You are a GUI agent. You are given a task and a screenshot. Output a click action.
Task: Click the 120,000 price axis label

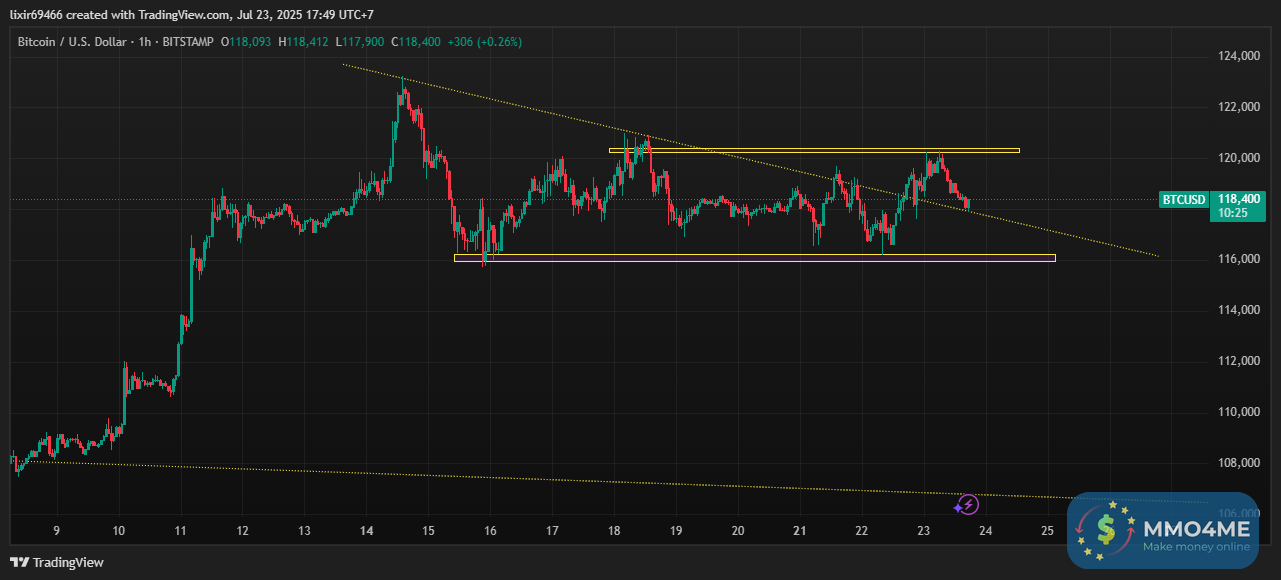1239,158
